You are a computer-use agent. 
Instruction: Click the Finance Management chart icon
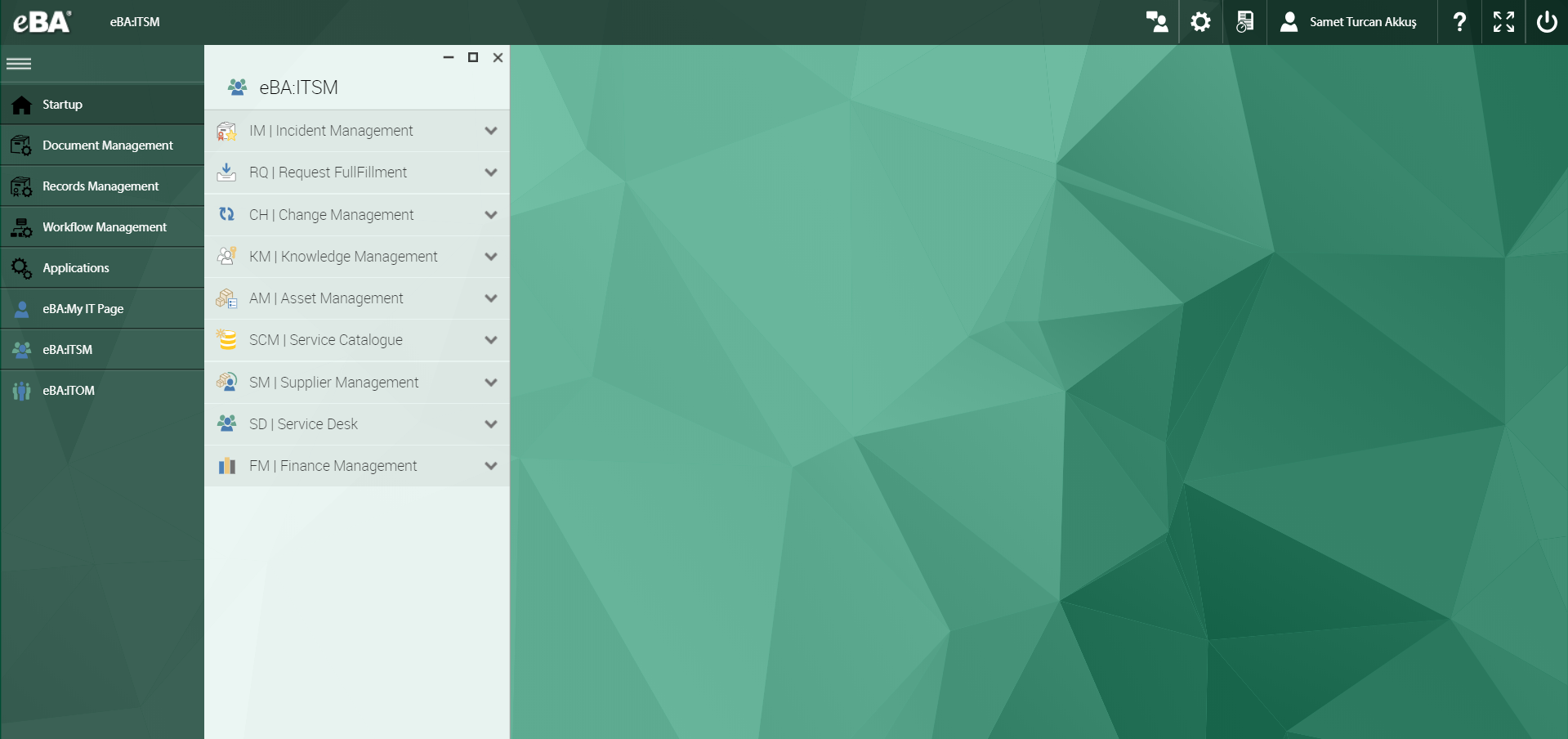pos(226,466)
